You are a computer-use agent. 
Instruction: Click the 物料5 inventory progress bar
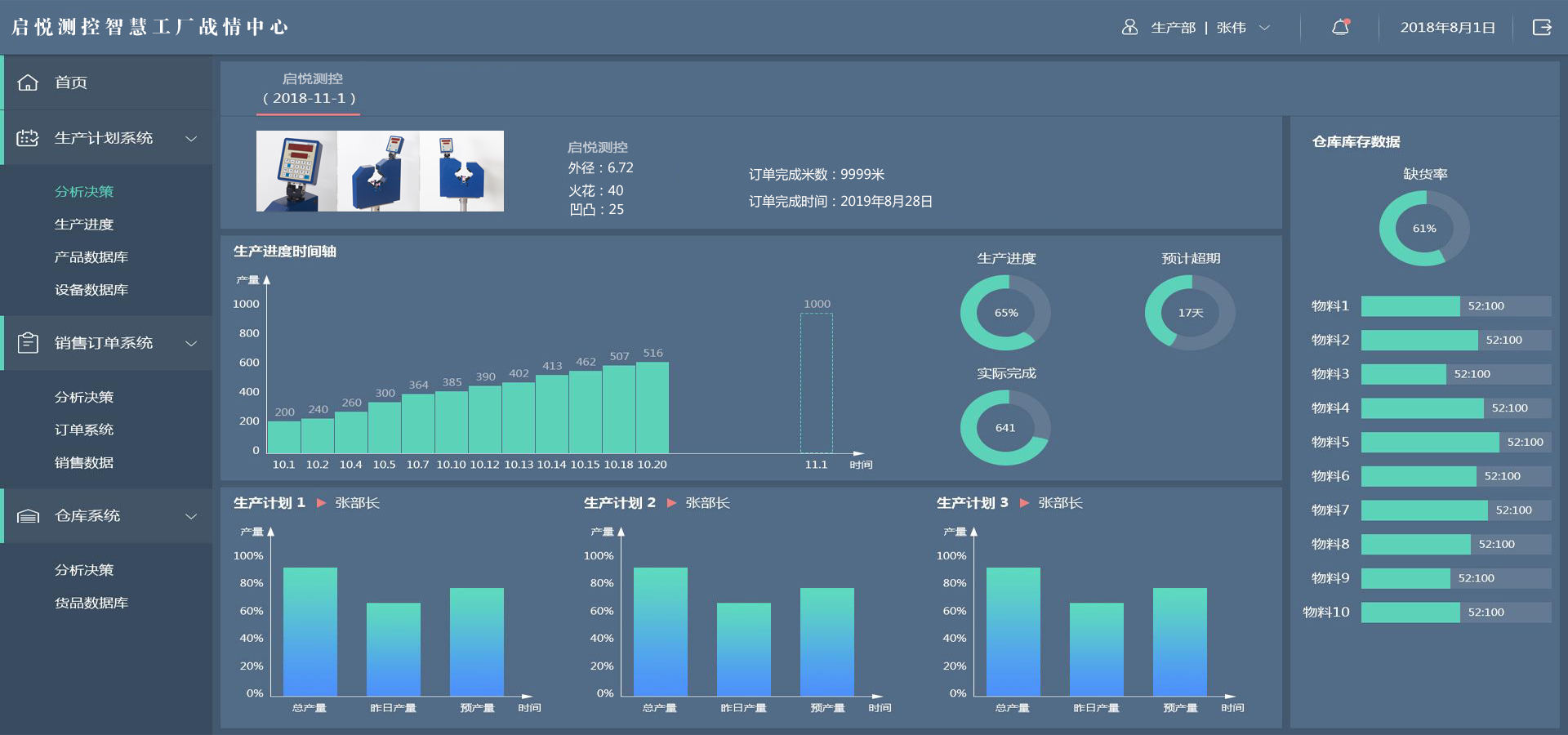point(1455,442)
